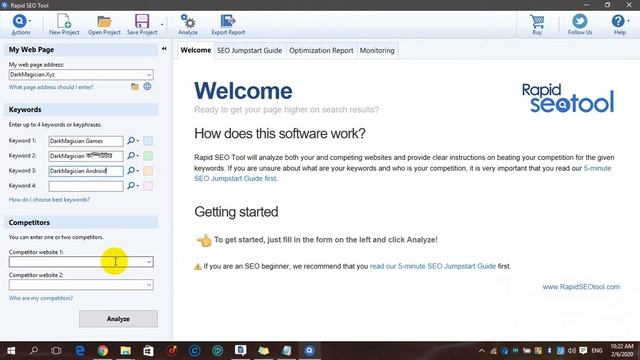Image resolution: width=640 pixels, height=360 pixels.
Task: Focus the Keyword 2 input field
Action: (86, 156)
